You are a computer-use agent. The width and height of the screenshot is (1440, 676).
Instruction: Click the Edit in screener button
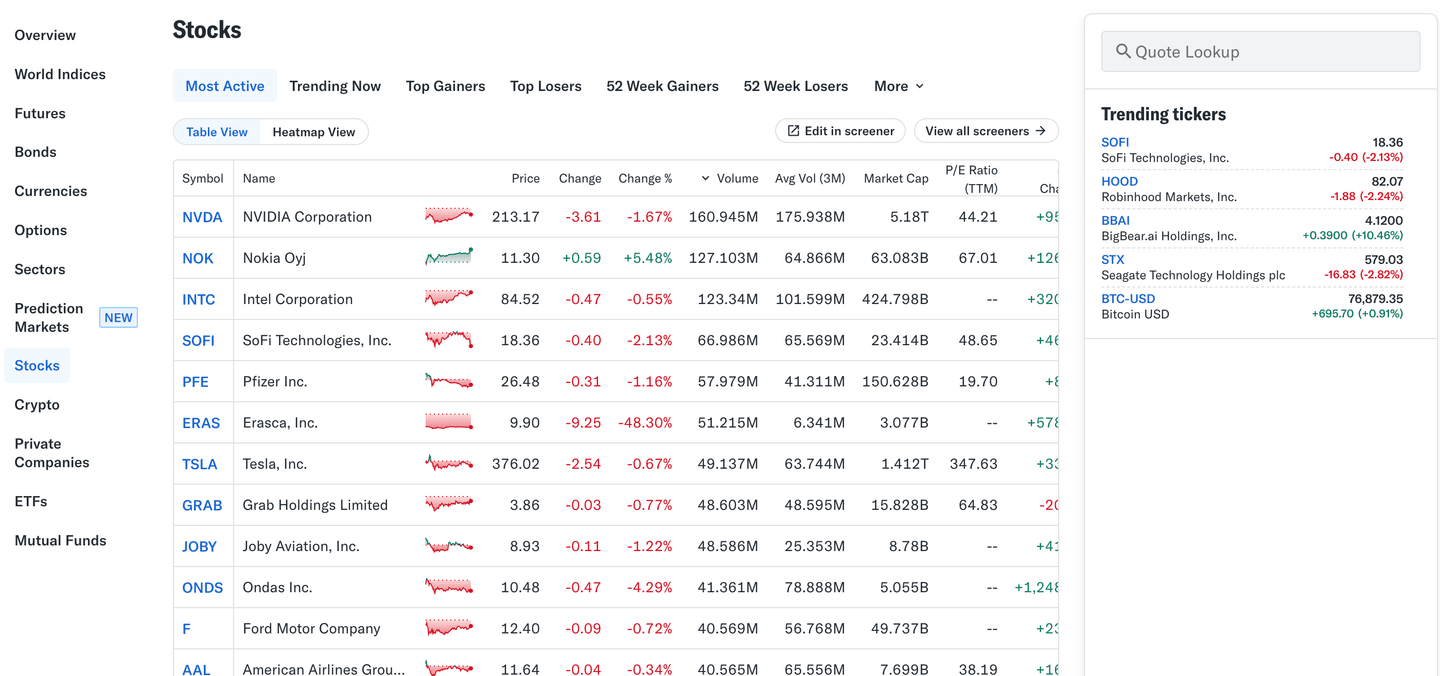click(x=841, y=131)
